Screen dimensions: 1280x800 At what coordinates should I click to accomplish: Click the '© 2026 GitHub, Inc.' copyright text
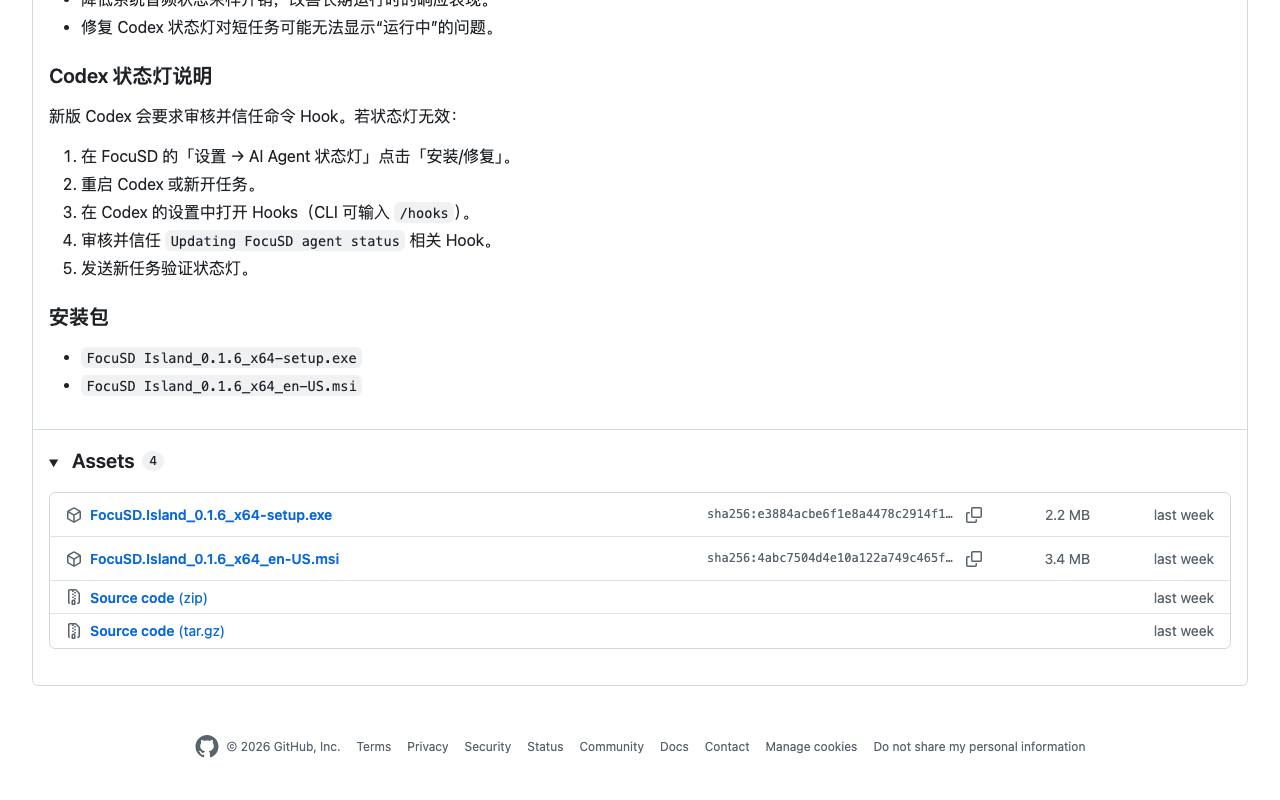point(283,747)
